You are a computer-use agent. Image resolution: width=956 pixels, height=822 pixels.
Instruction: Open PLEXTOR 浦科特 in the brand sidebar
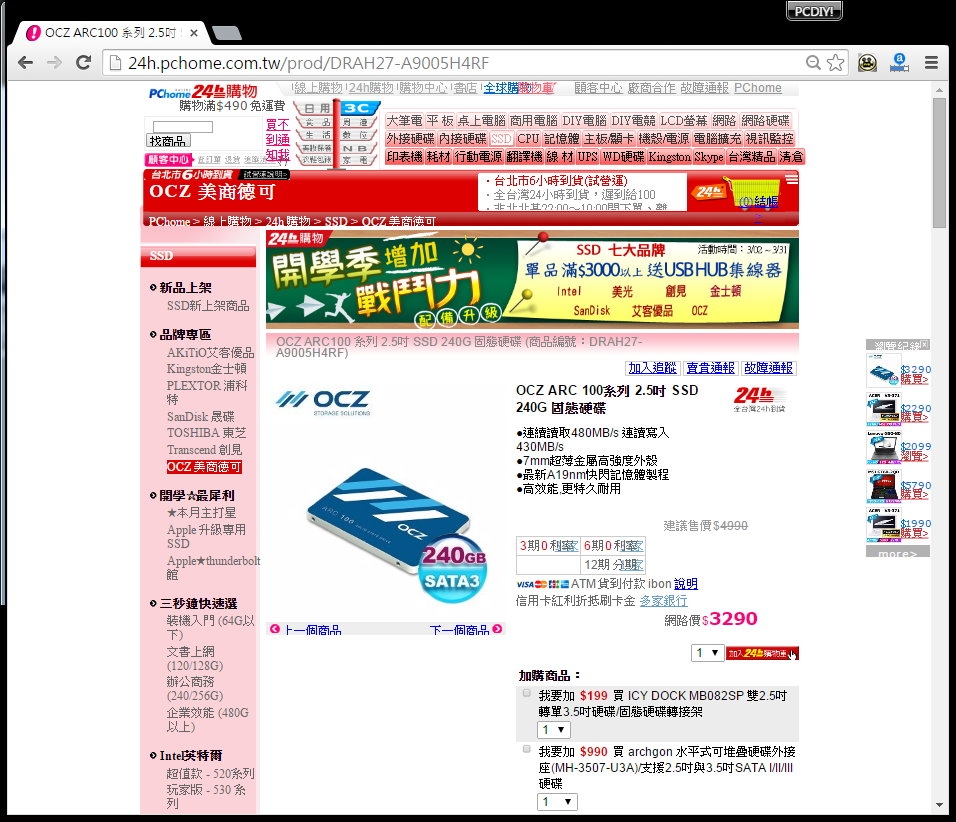pyautogui.click(x=207, y=392)
